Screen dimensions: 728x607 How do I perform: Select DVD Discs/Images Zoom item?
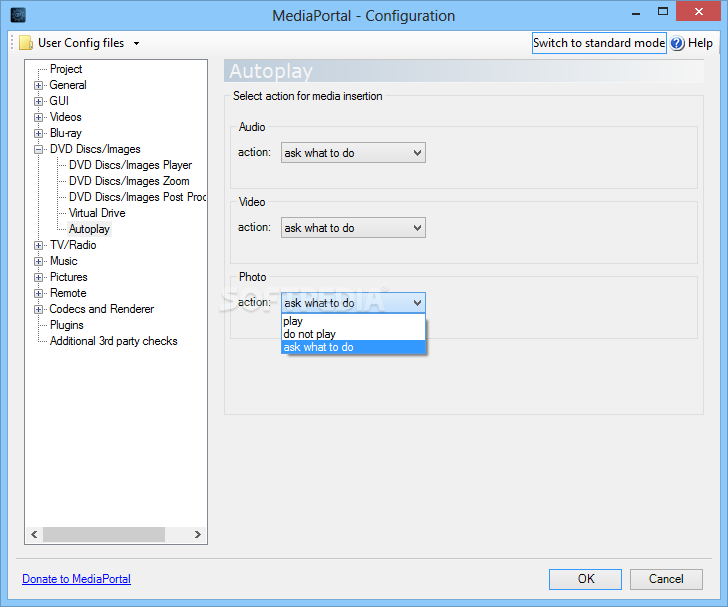(x=129, y=181)
